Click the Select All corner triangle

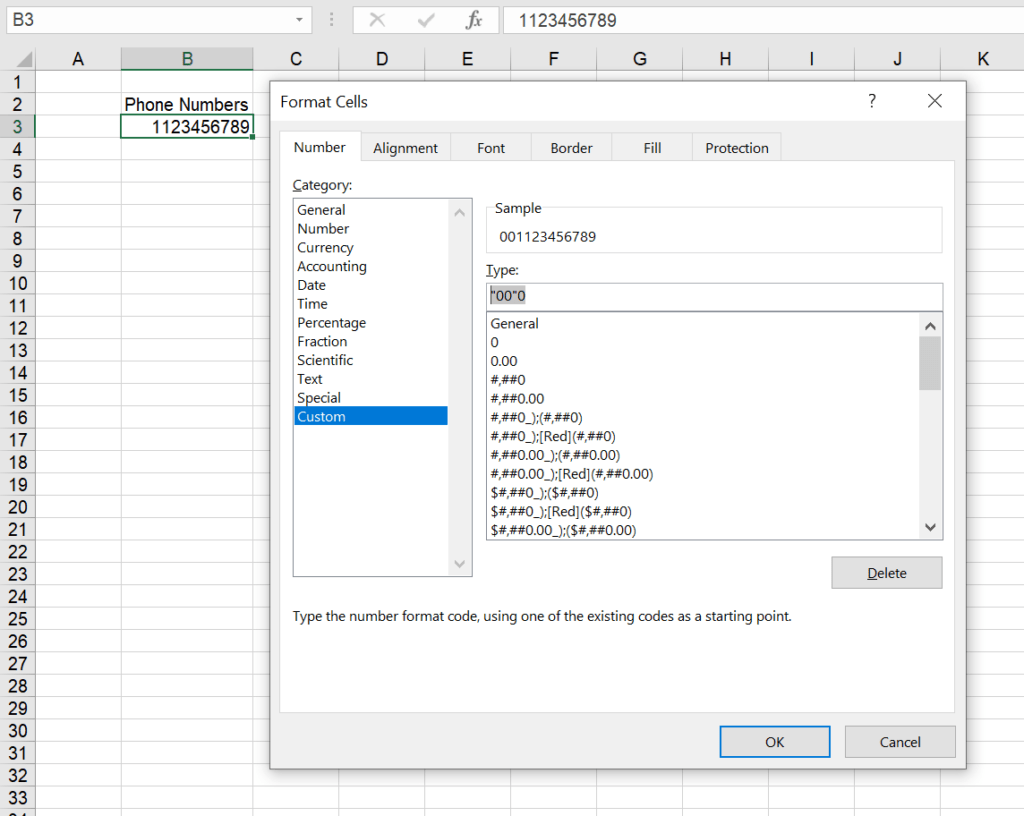[x=24, y=60]
